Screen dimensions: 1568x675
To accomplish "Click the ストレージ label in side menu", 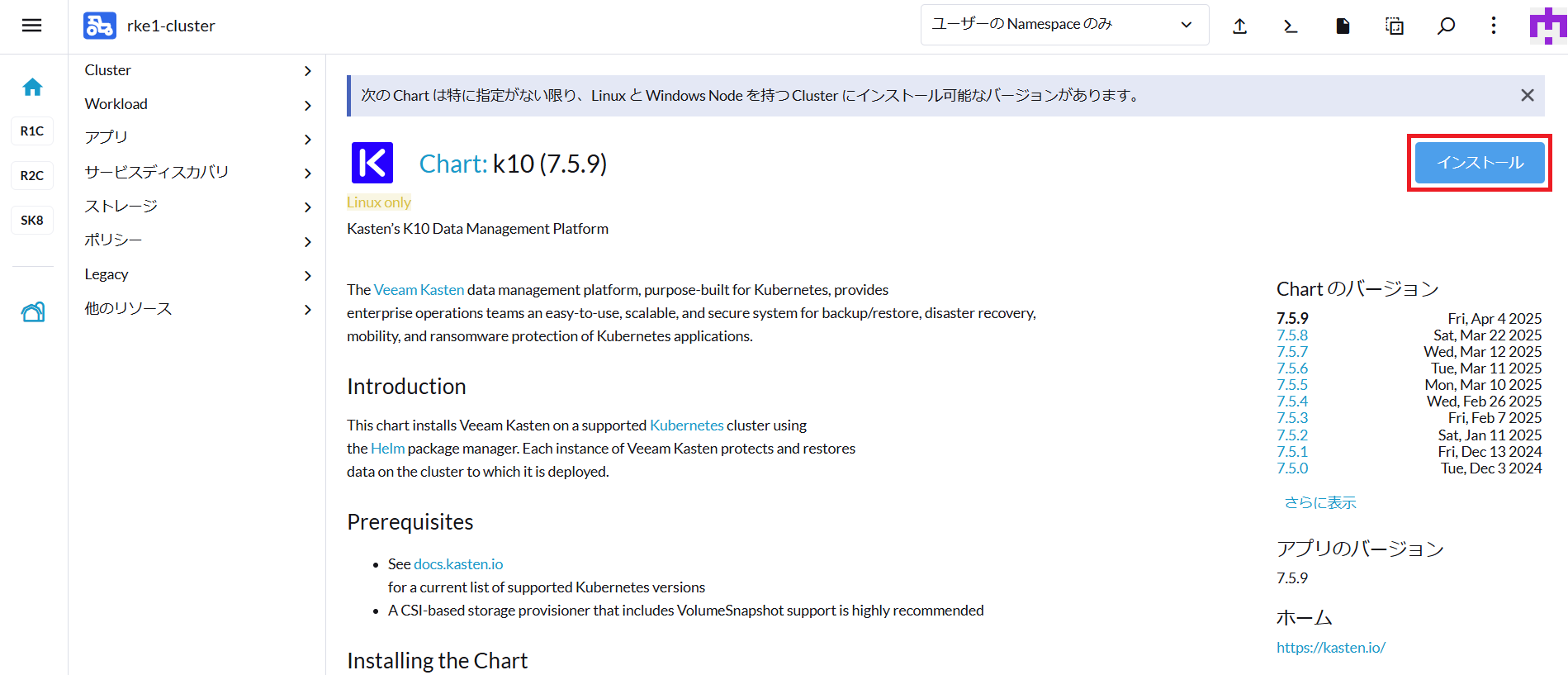I will 121,206.
